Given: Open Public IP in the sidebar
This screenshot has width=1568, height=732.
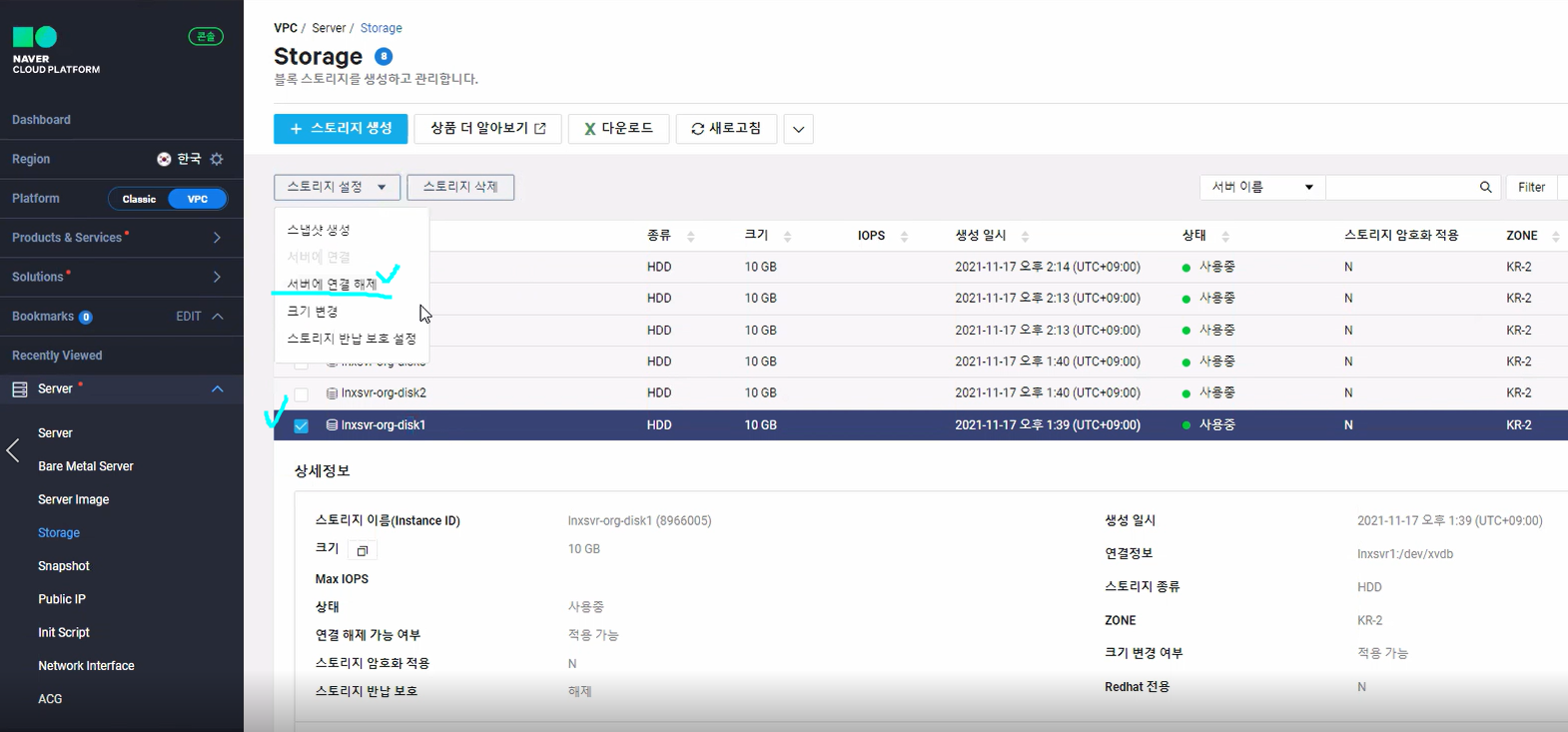Looking at the screenshot, I should coord(62,599).
